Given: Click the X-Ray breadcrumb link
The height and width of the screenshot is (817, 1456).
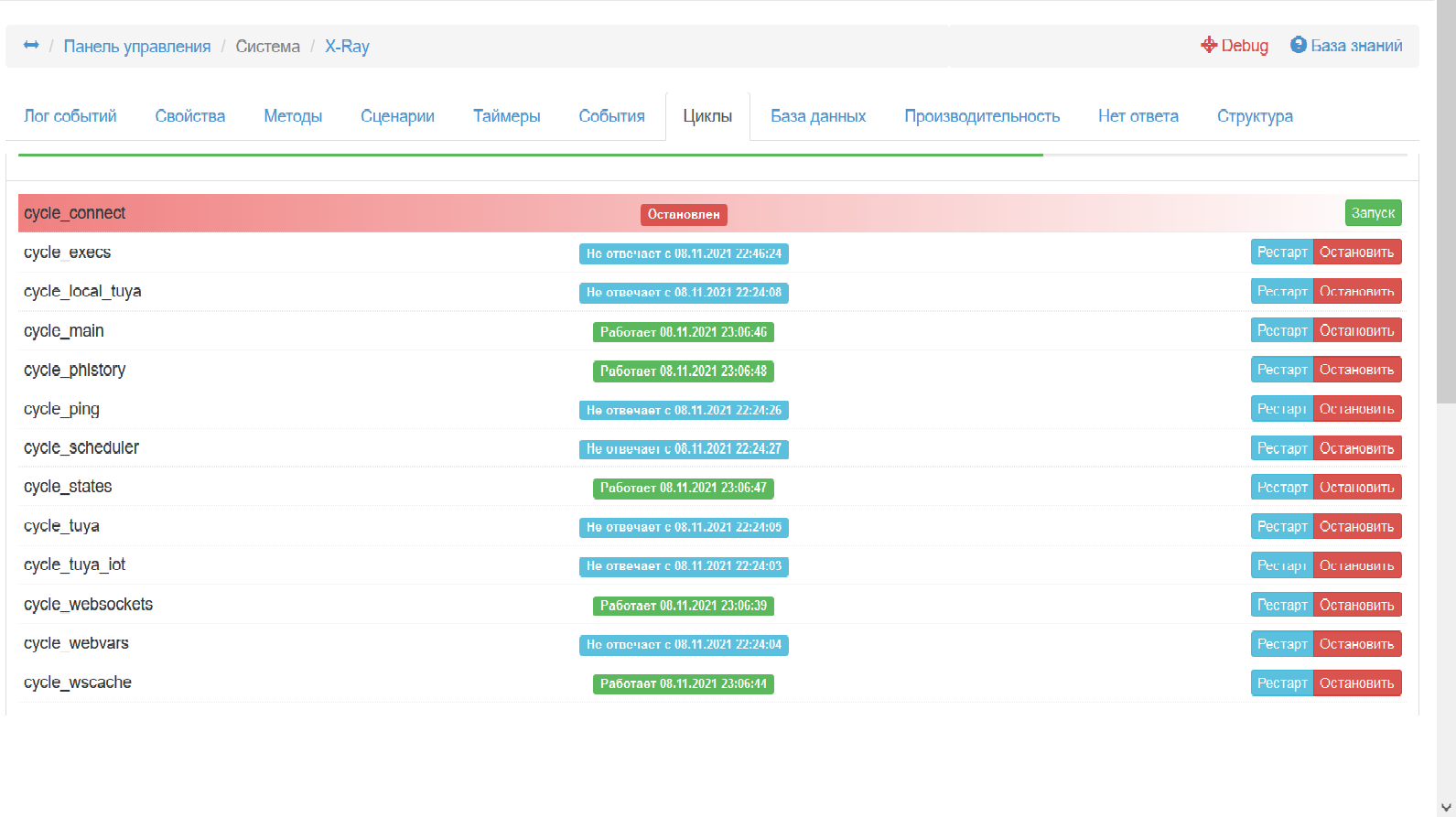Looking at the screenshot, I should click(347, 47).
